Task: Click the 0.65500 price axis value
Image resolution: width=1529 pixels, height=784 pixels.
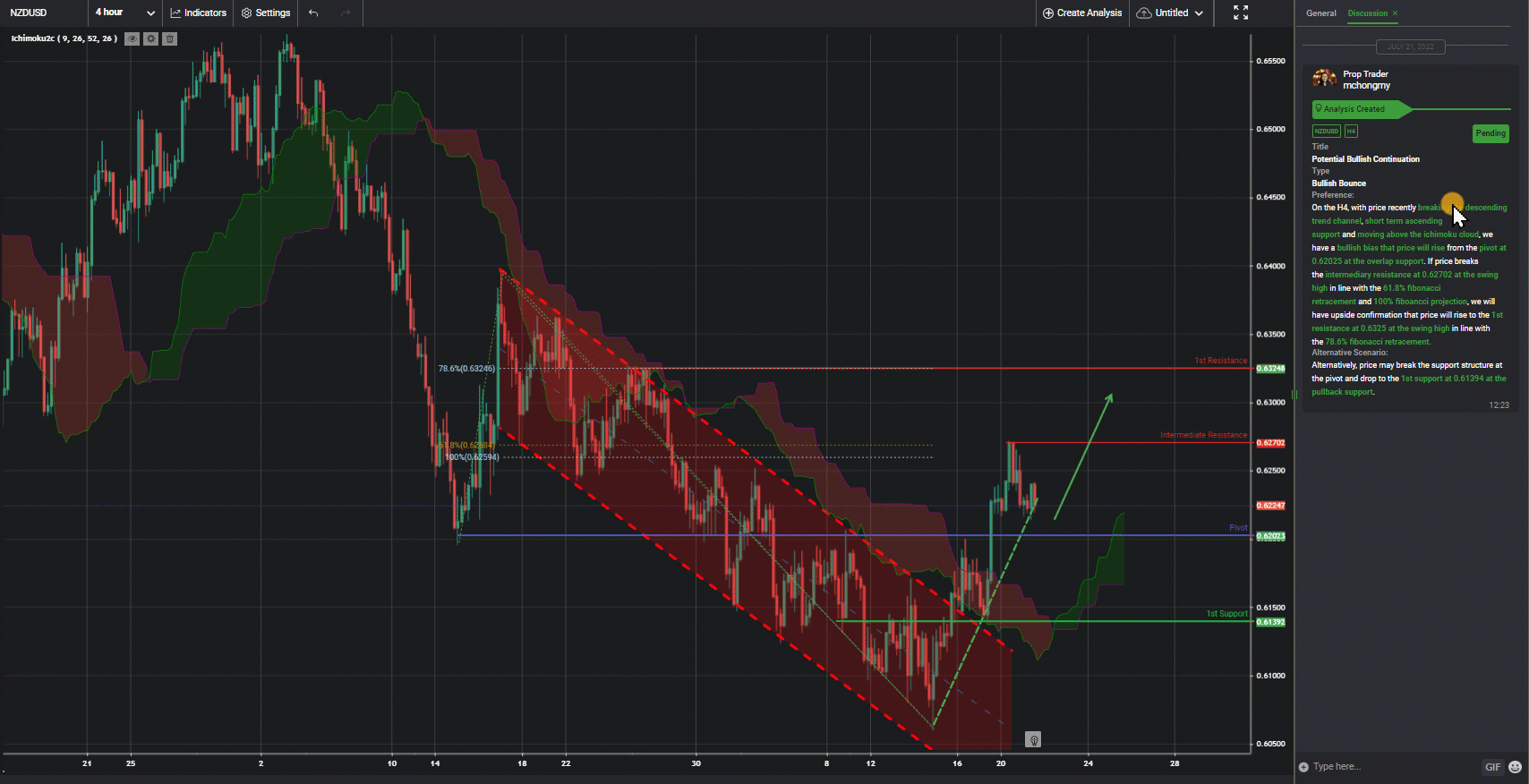Action: [1270, 61]
